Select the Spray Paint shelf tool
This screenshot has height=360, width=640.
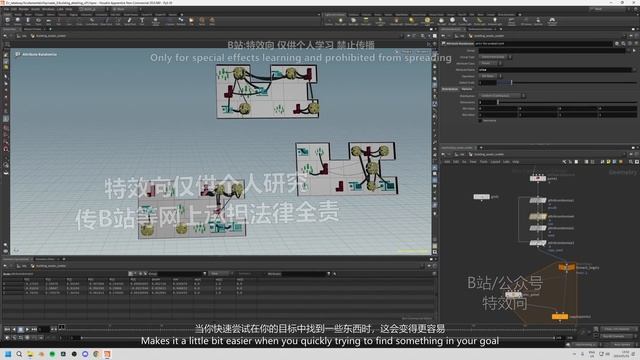130,21
